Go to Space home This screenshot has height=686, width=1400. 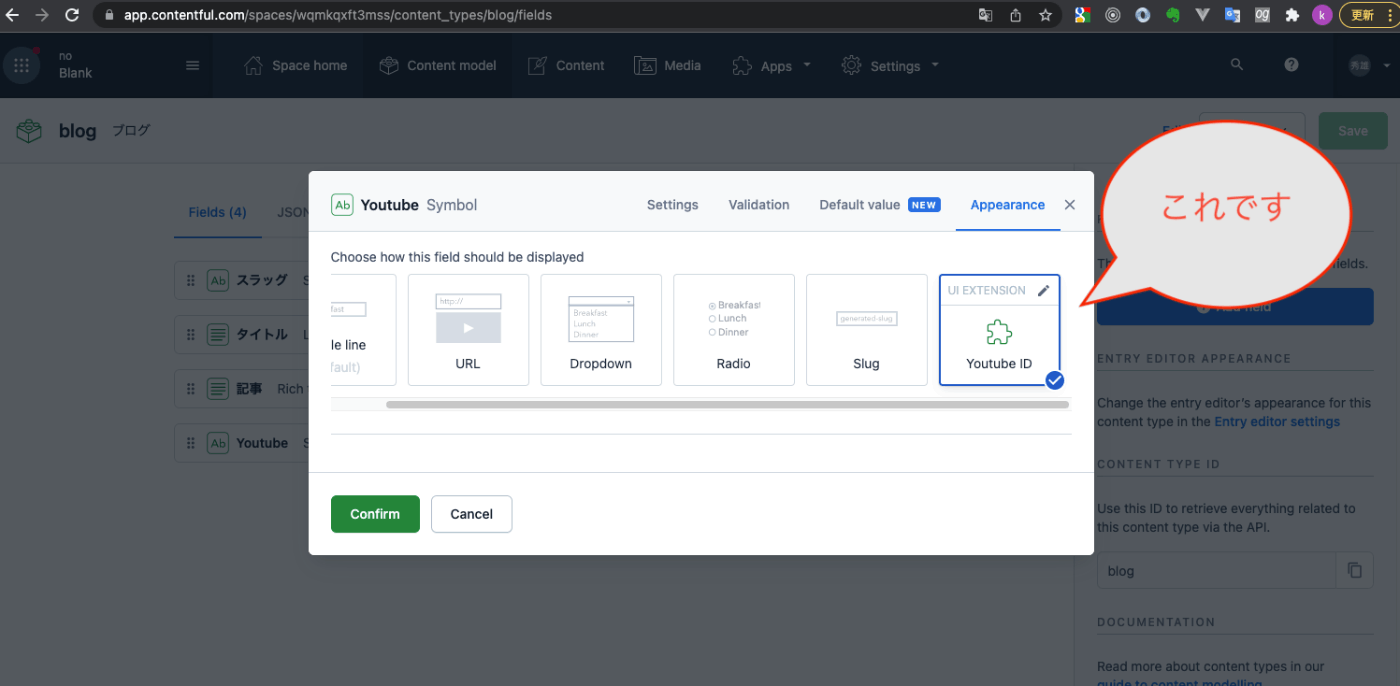pos(296,65)
